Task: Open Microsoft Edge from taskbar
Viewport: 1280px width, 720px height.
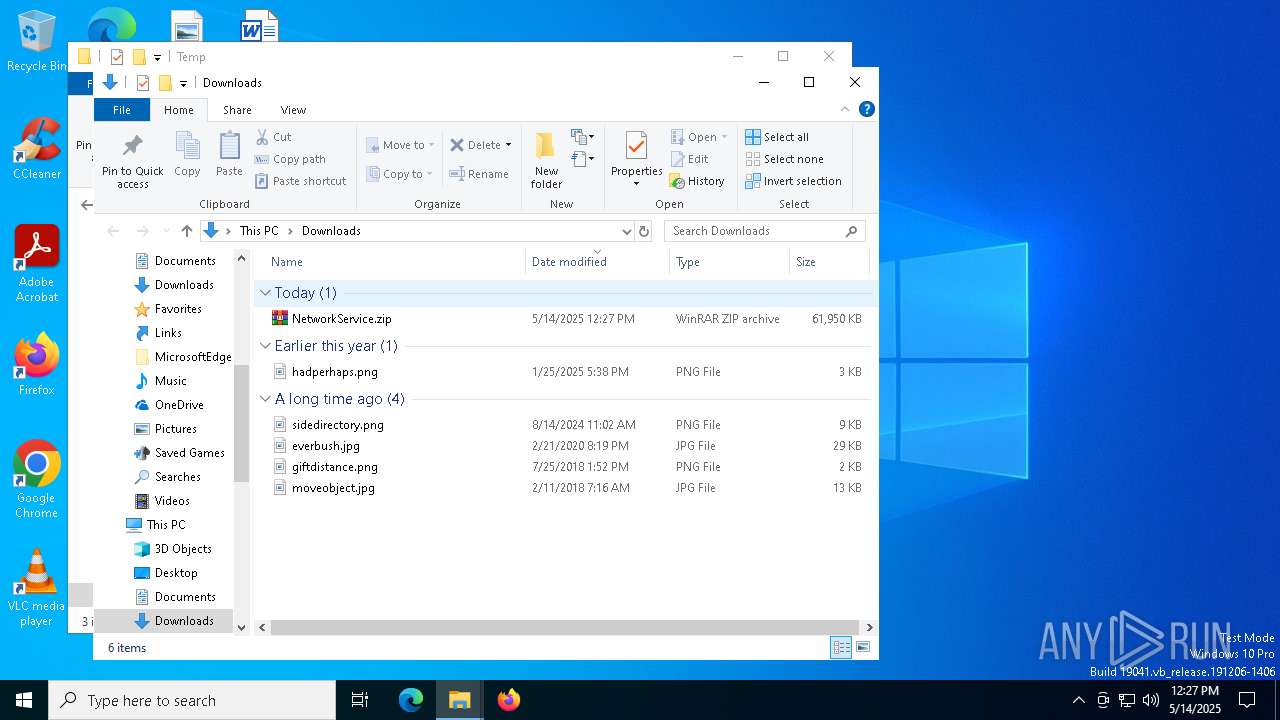Action: click(411, 700)
